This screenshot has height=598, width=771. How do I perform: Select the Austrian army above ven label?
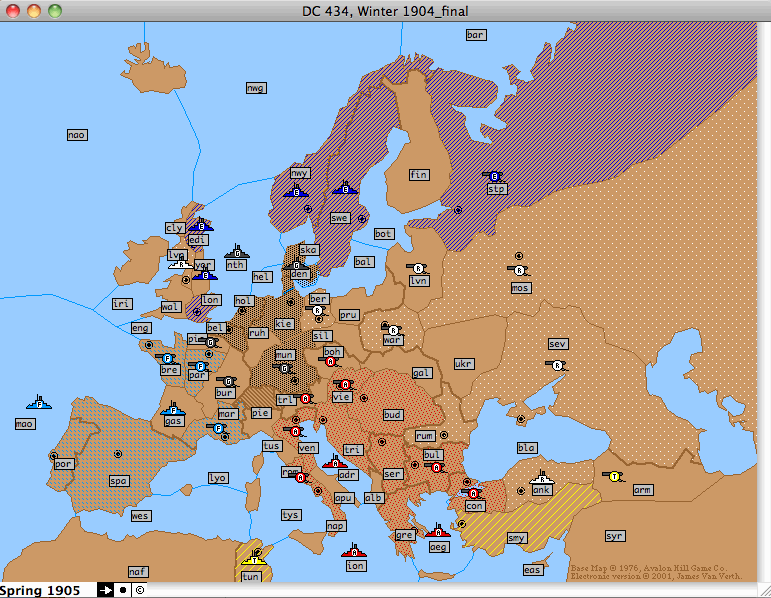295,431
